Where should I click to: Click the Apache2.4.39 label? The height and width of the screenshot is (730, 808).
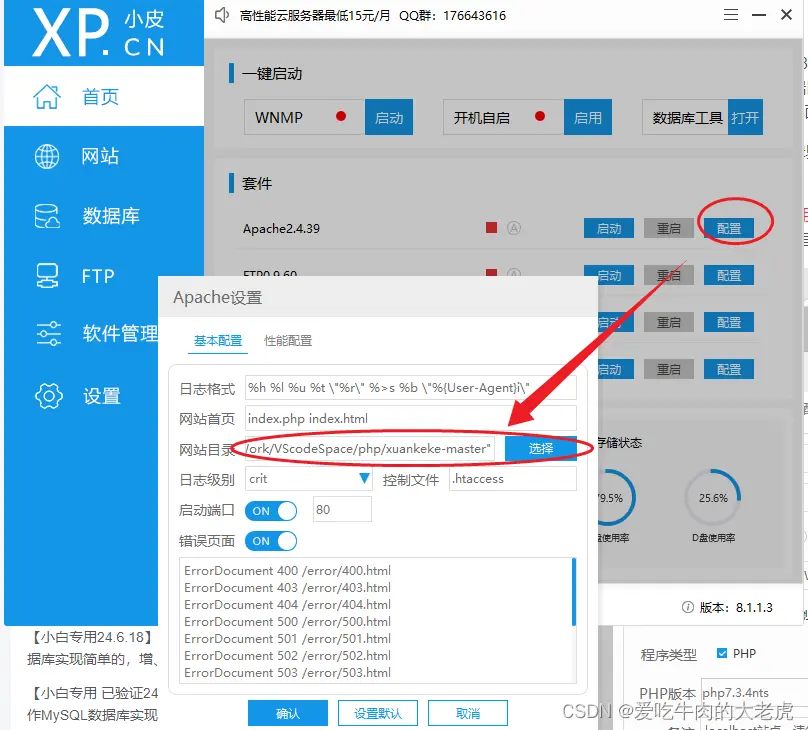(281, 228)
